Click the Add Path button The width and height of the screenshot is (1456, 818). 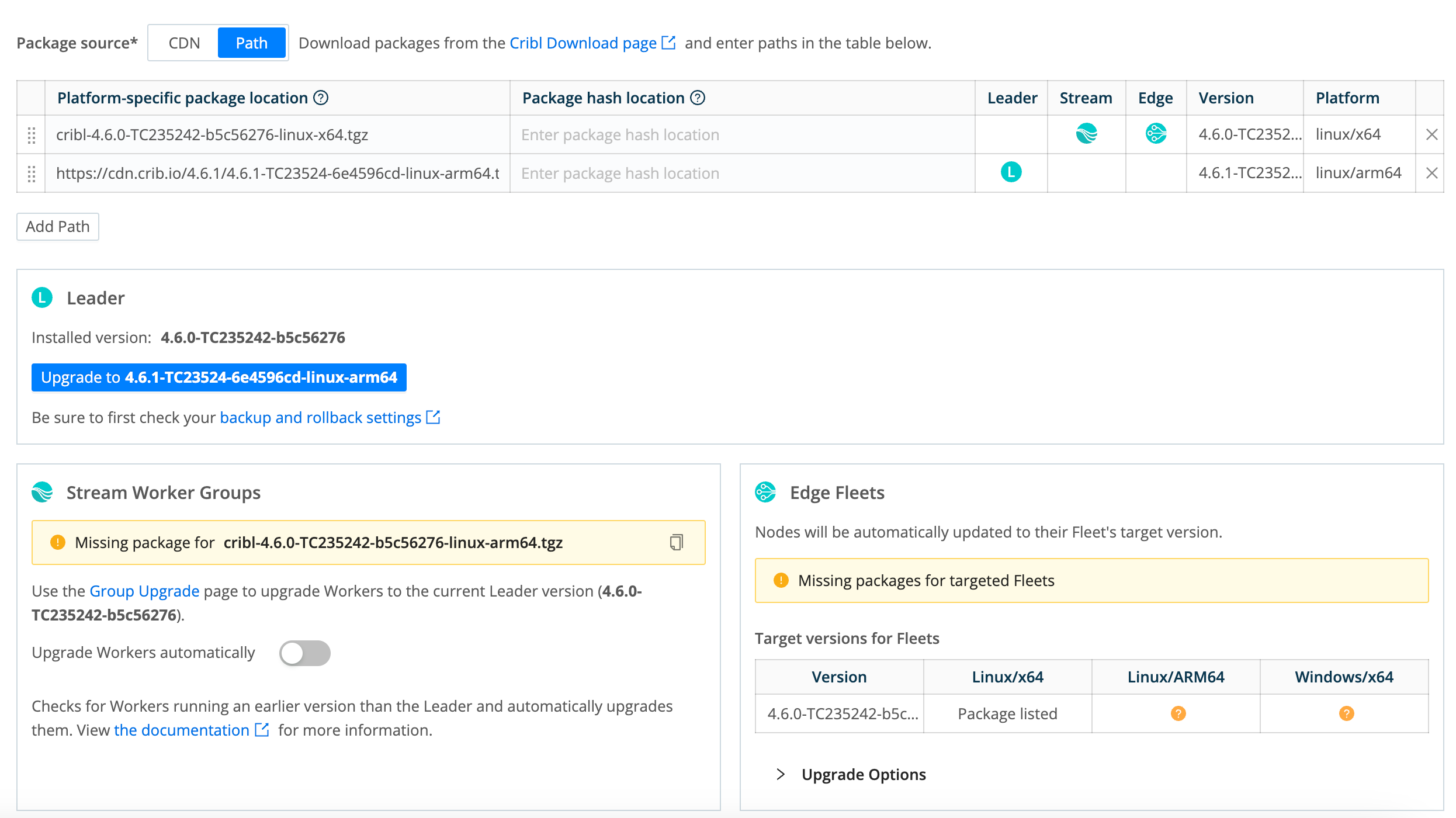(58, 227)
